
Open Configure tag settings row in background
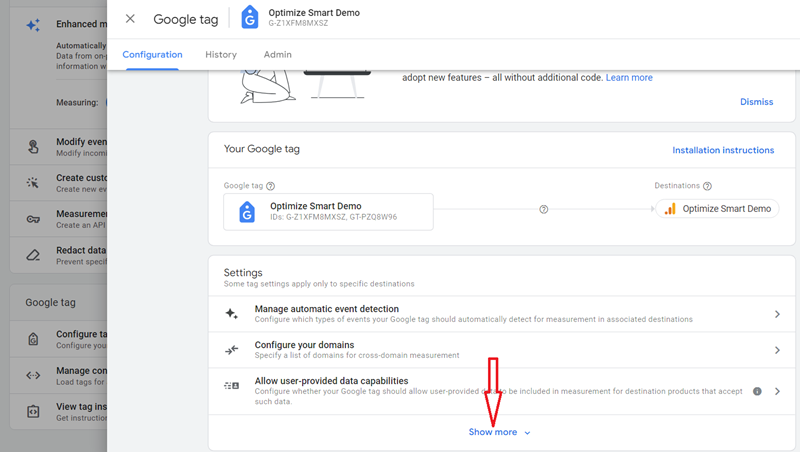59,339
